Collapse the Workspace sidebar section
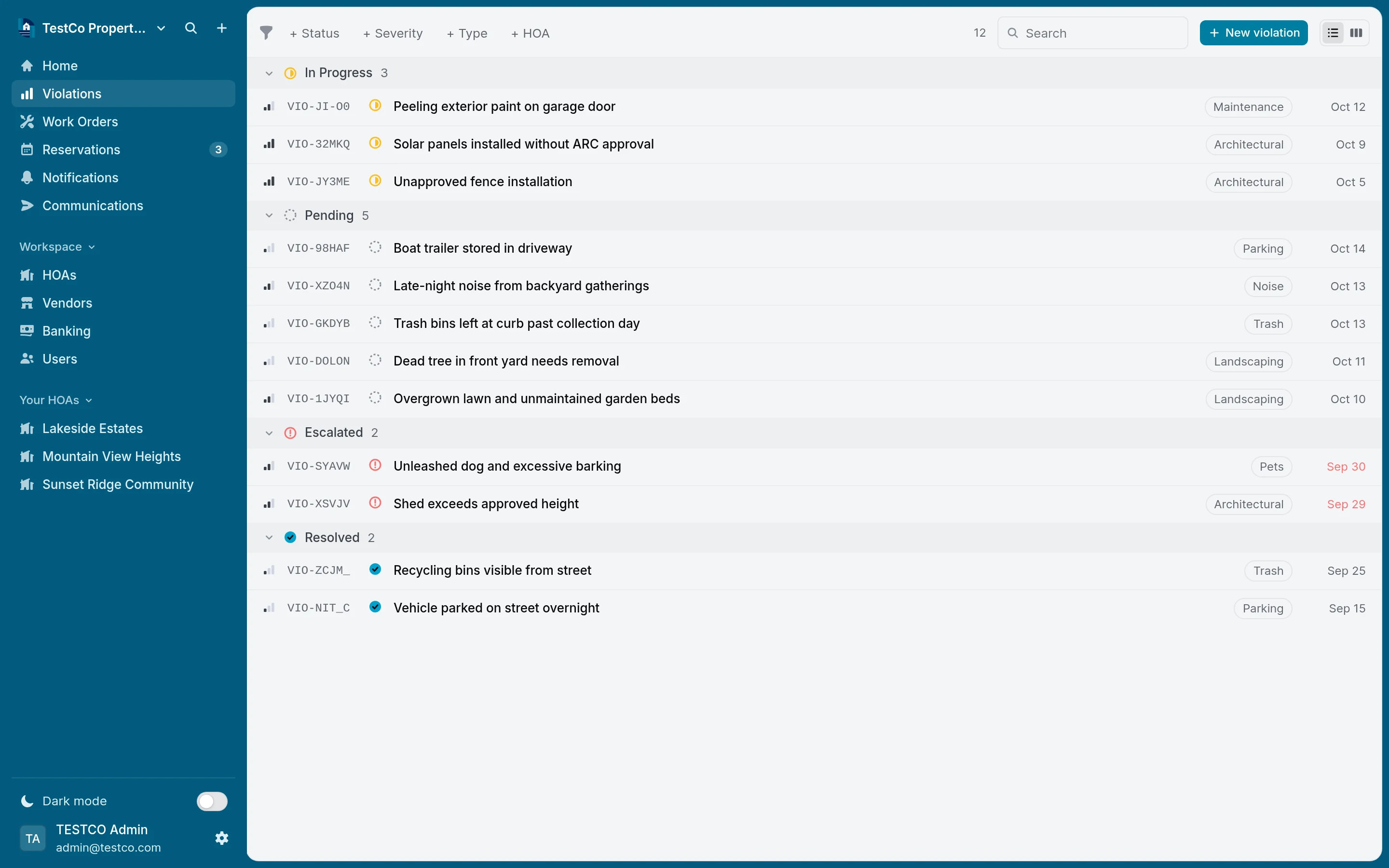 (57, 247)
